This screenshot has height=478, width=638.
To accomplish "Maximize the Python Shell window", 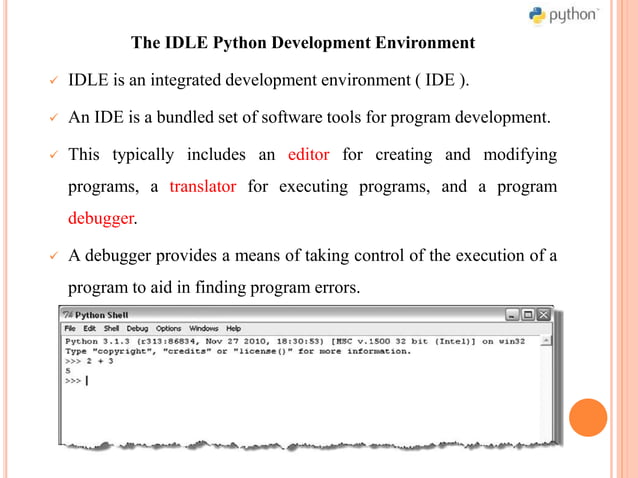I will coord(528,314).
